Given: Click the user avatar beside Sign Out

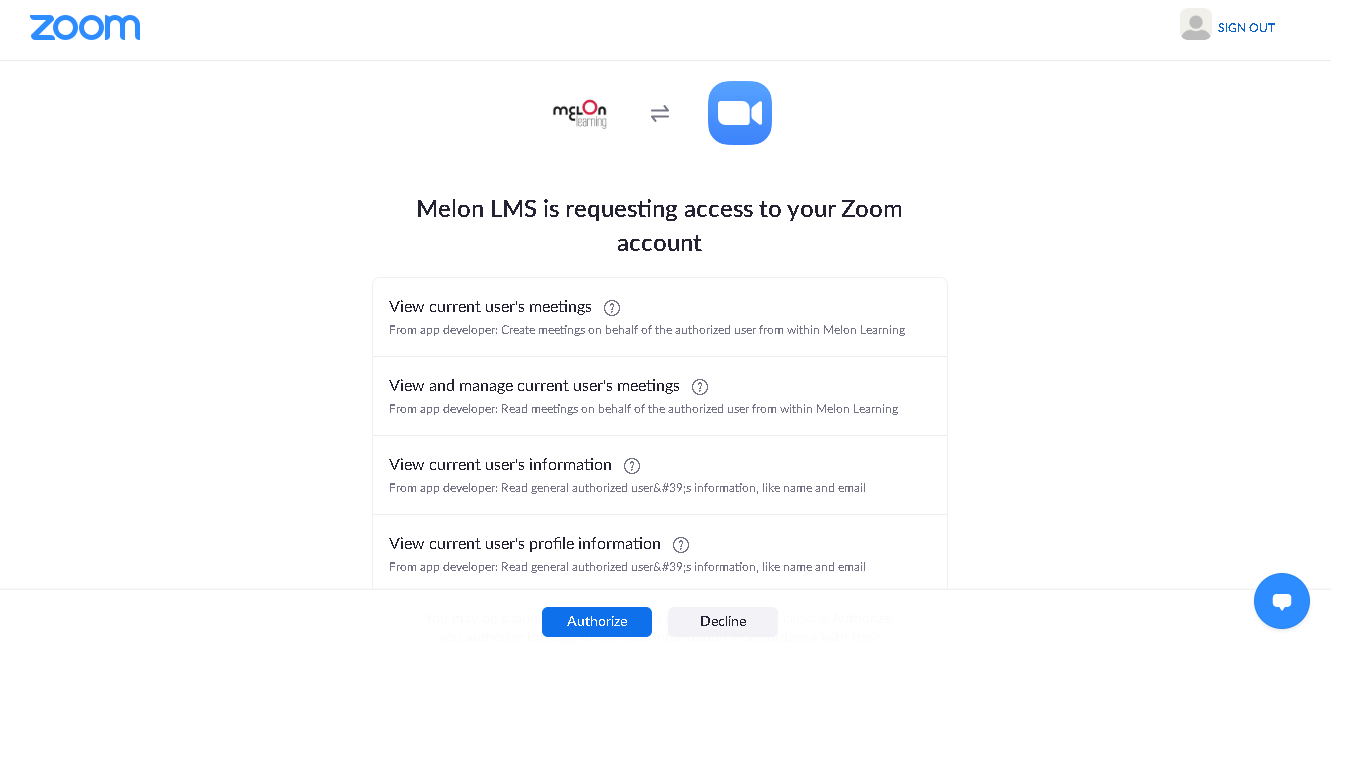Looking at the screenshot, I should [1195, 25].
